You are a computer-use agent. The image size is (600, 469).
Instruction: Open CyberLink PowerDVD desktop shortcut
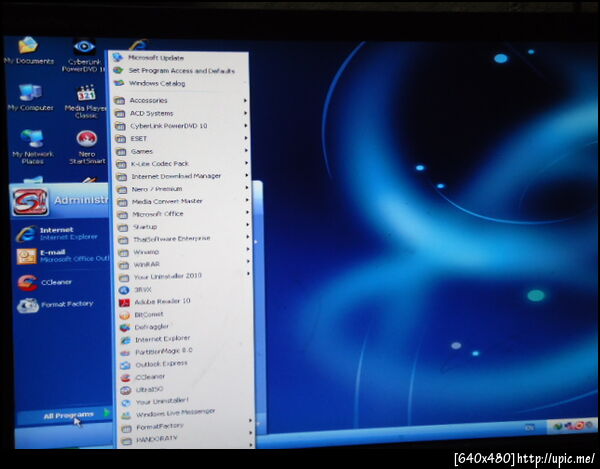[84, 55]
